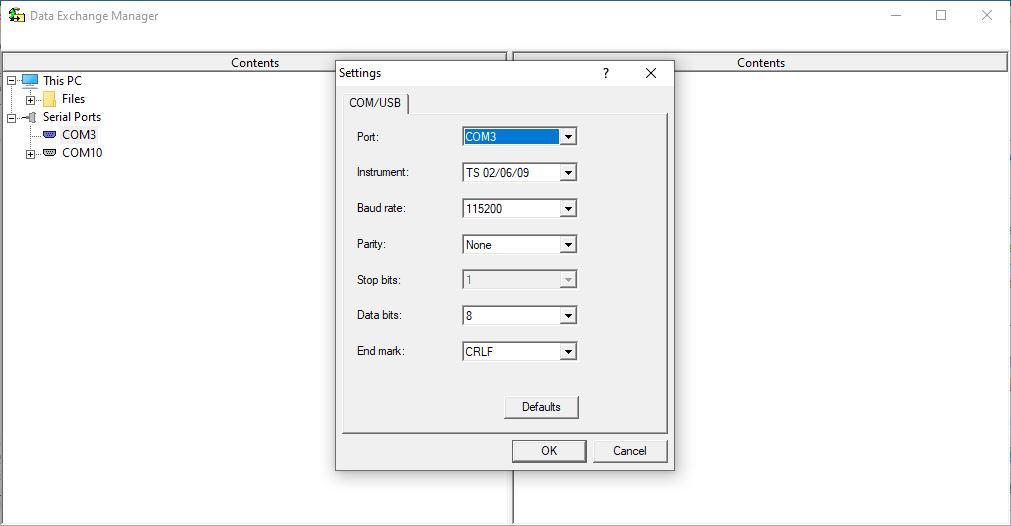
Task: Collapse the This PC tree node
Action: click(12, 81)
